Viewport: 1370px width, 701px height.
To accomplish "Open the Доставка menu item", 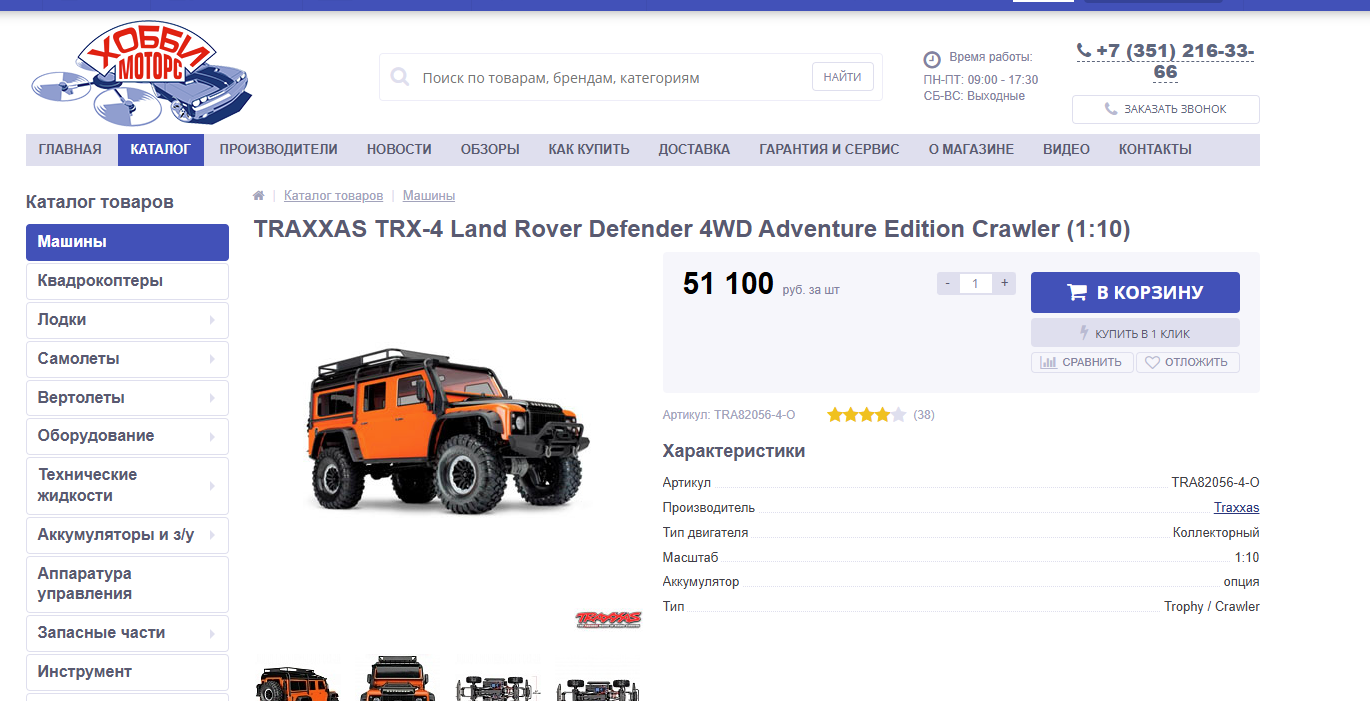I will coord(694,150).
